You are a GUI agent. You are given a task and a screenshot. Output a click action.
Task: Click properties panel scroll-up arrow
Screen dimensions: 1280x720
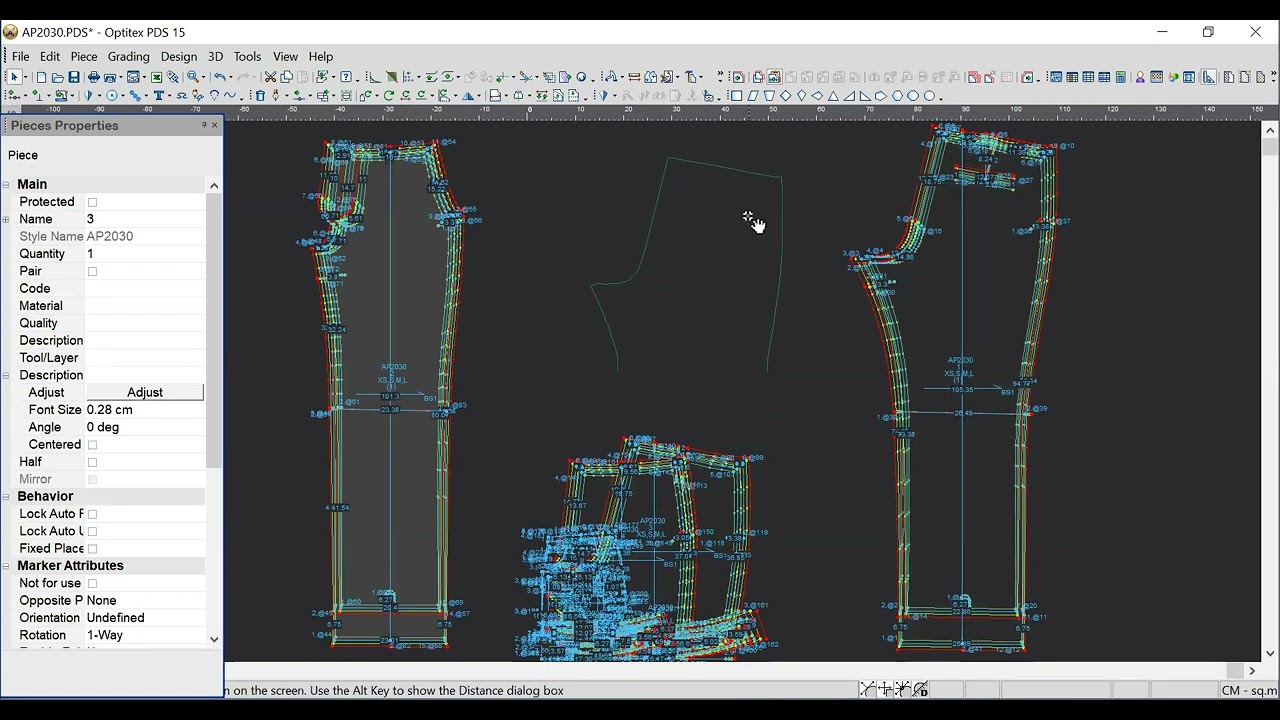pos(214,185)
